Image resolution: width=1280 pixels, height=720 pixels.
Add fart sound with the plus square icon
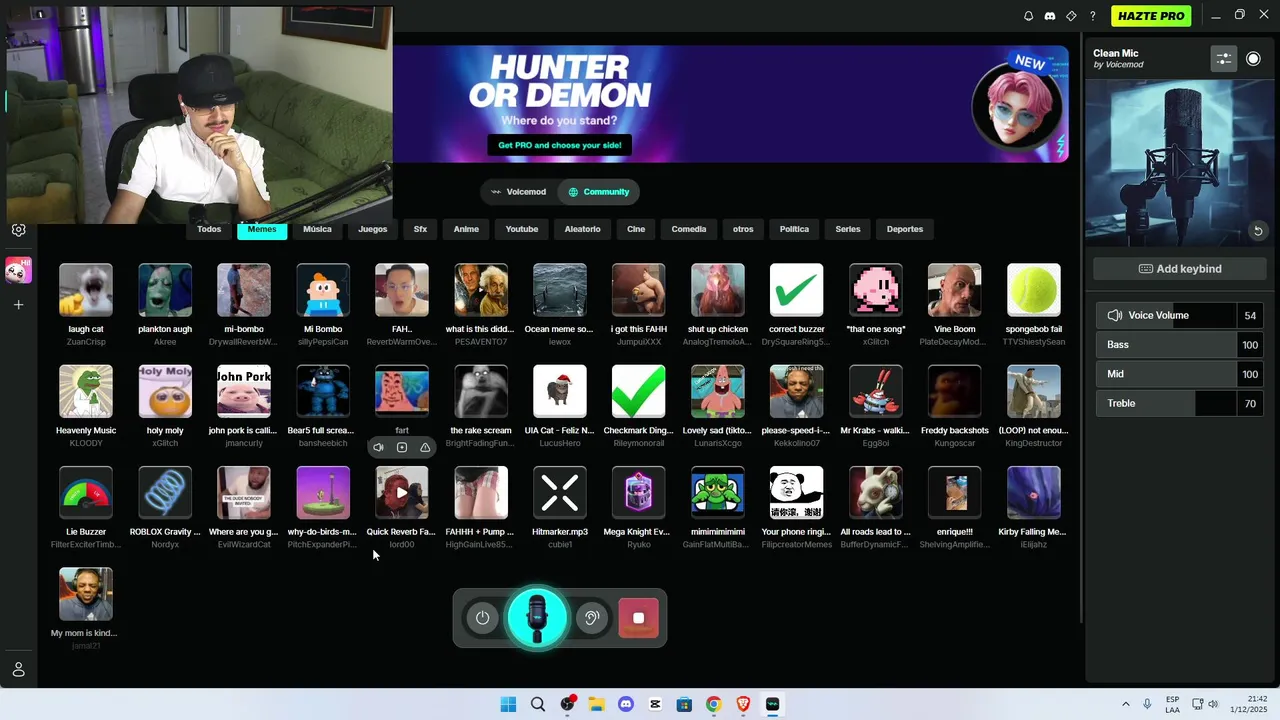pos(402,447)
